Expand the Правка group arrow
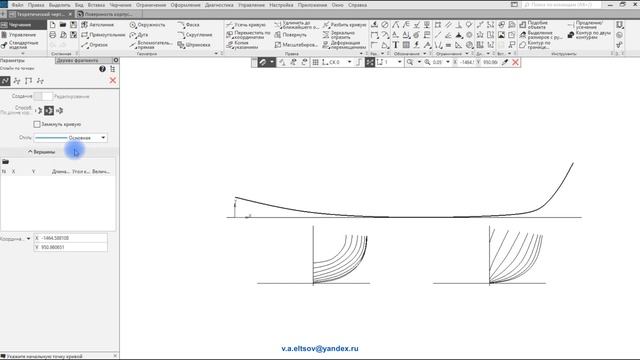The width and height of the screenshot is (640, 360). [x=361, y=53]
